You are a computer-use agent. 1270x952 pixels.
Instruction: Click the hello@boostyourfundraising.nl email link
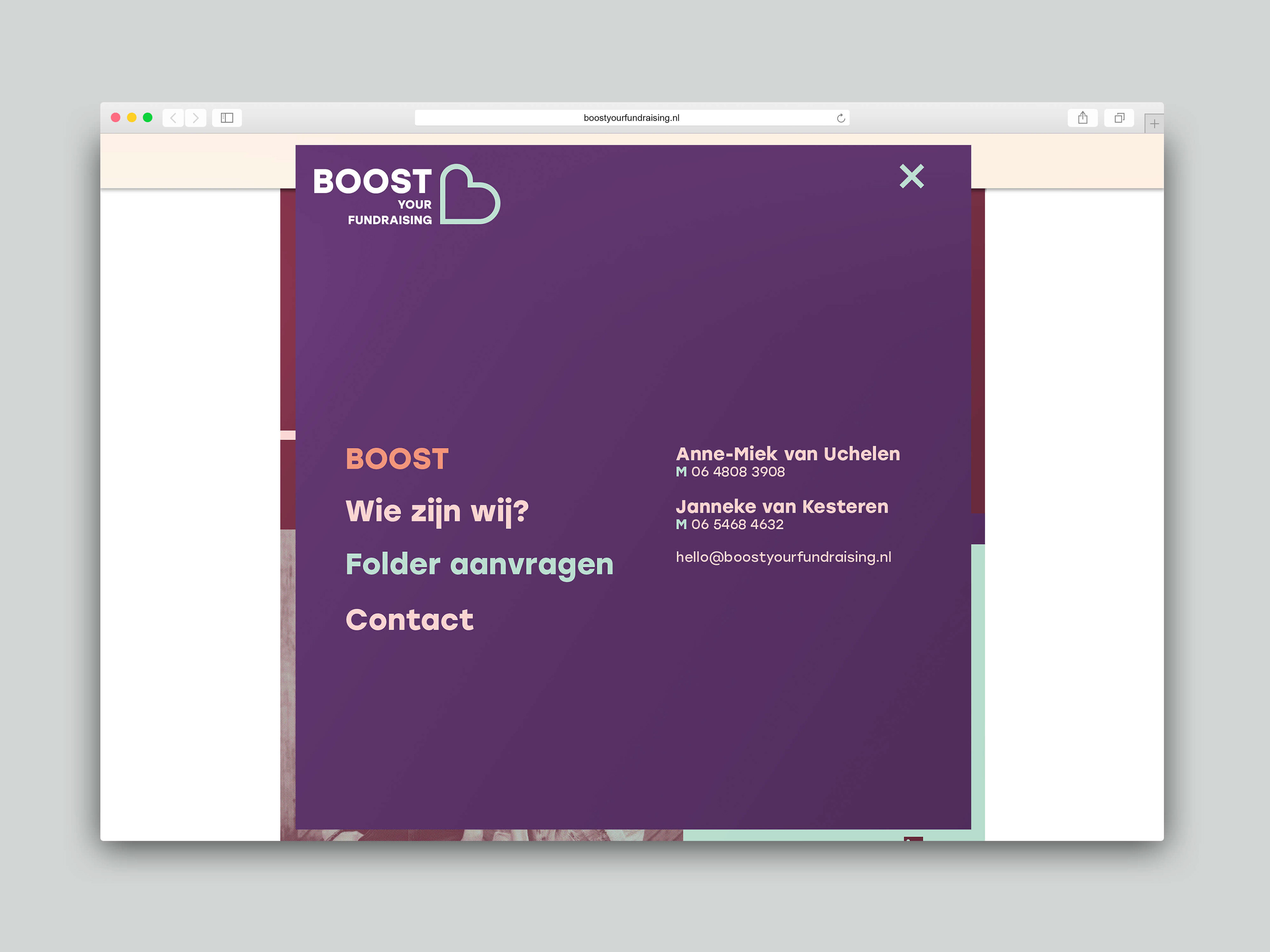(x=783, y=557)
